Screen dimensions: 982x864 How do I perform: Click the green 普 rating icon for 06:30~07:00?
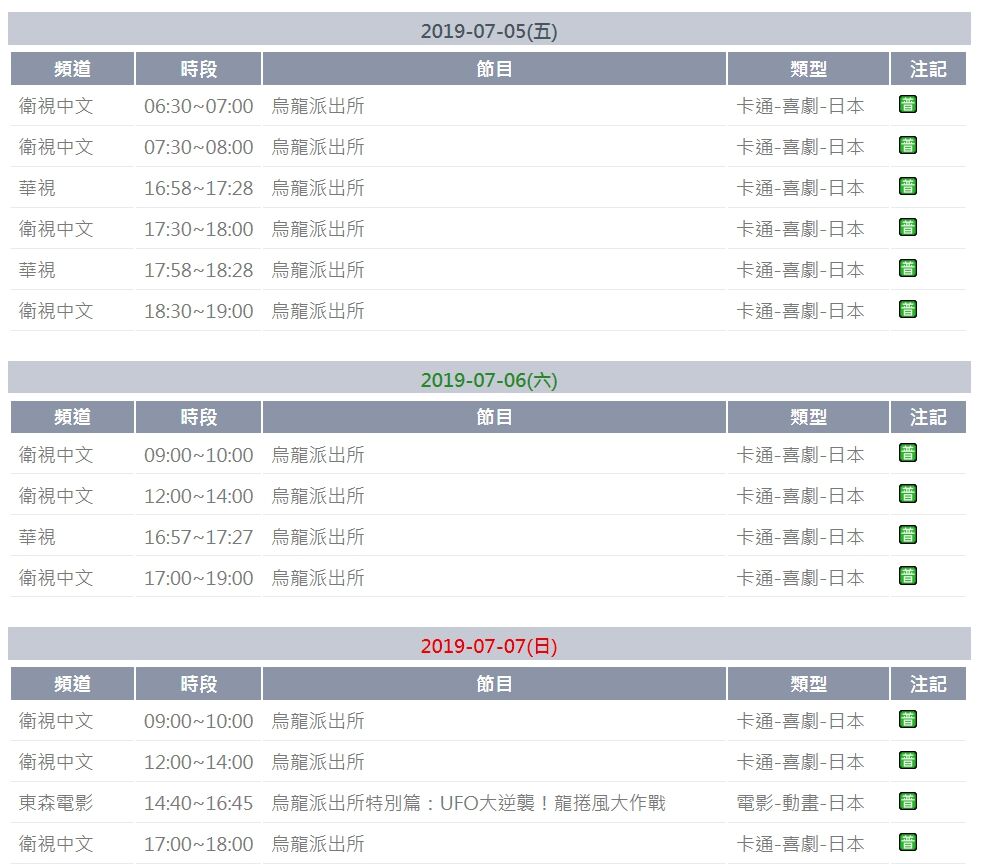pos(907,104)
